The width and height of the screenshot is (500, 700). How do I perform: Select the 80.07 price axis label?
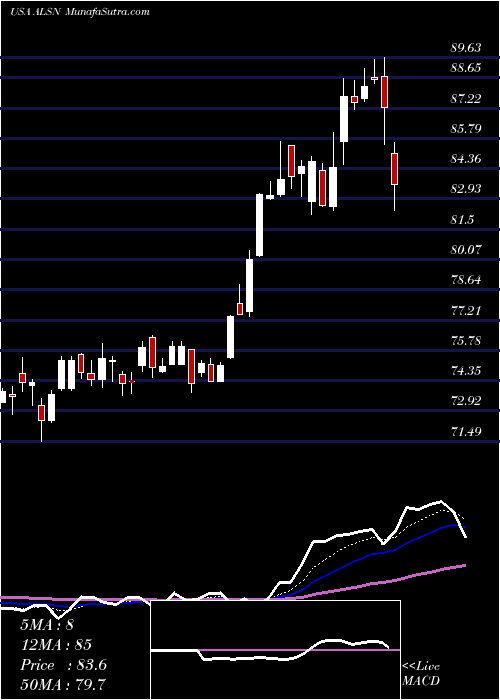[x=466, y=249]
